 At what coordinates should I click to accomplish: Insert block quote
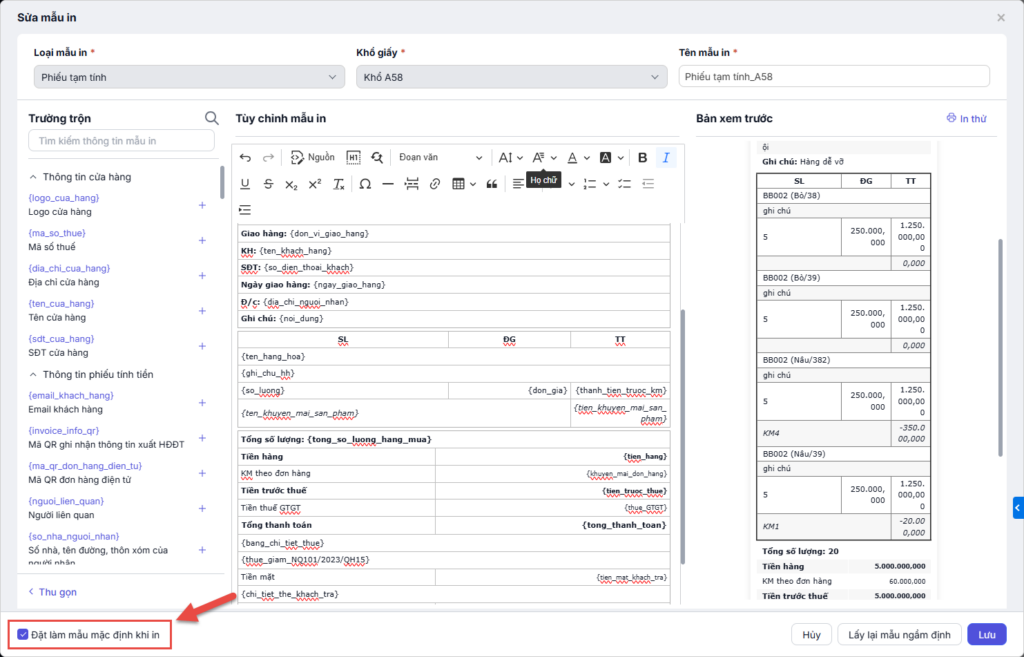[491, 184]
